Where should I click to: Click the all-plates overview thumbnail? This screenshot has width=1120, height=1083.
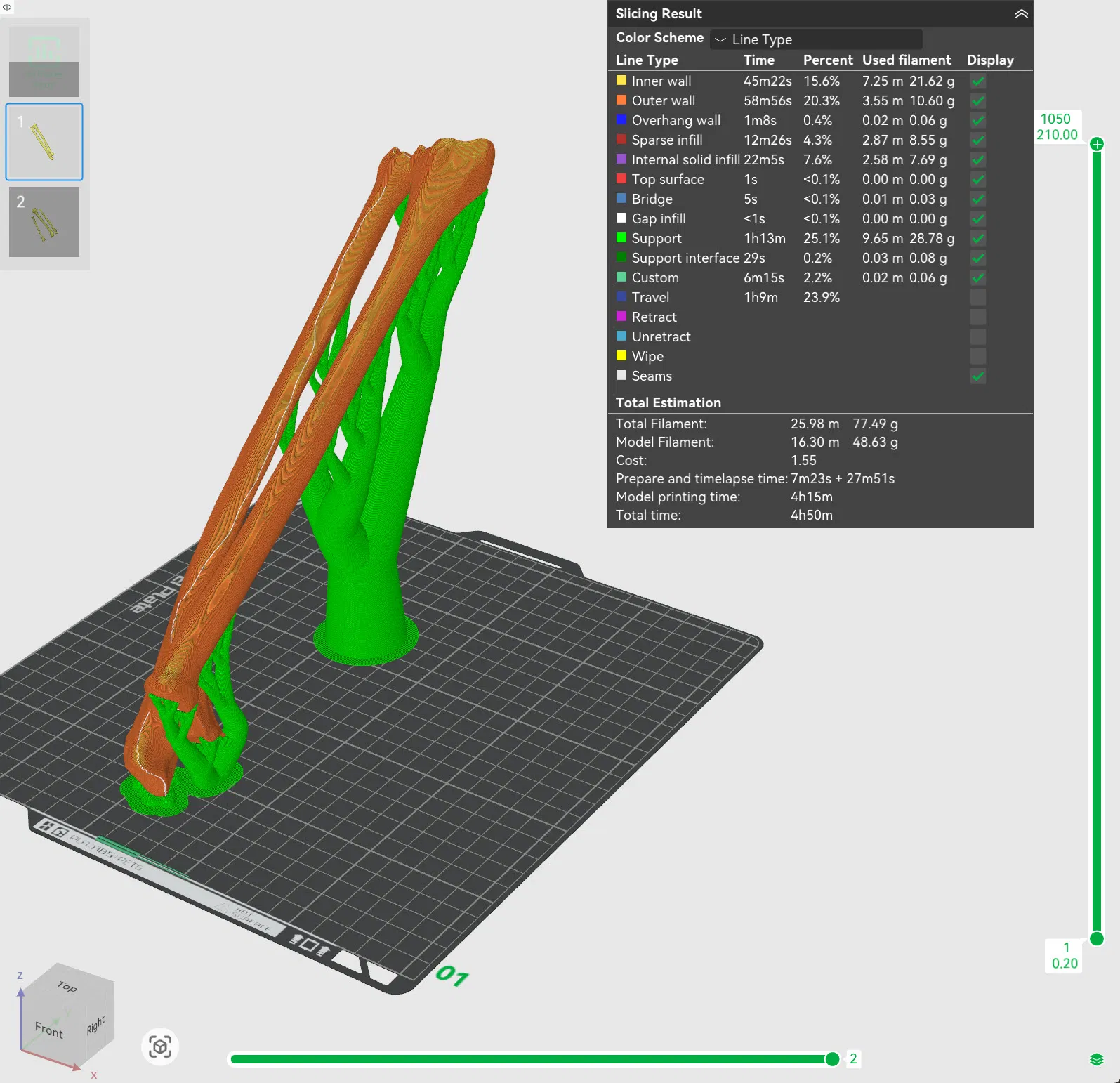[44, 62]
